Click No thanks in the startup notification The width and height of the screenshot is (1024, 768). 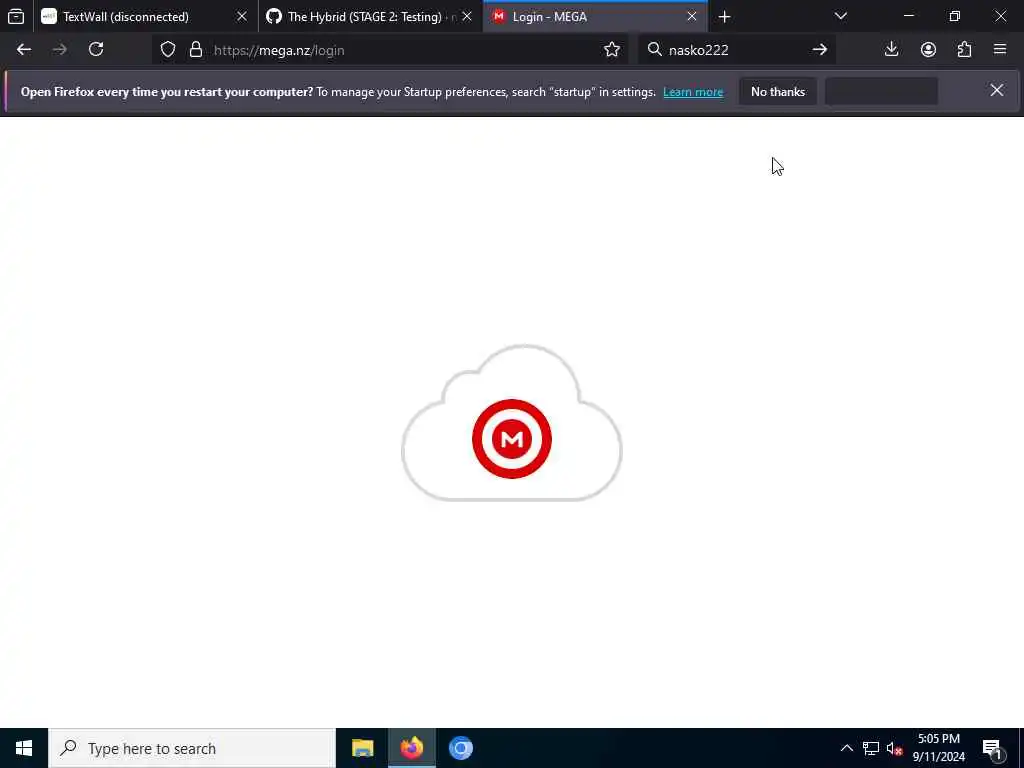(778, 92)
